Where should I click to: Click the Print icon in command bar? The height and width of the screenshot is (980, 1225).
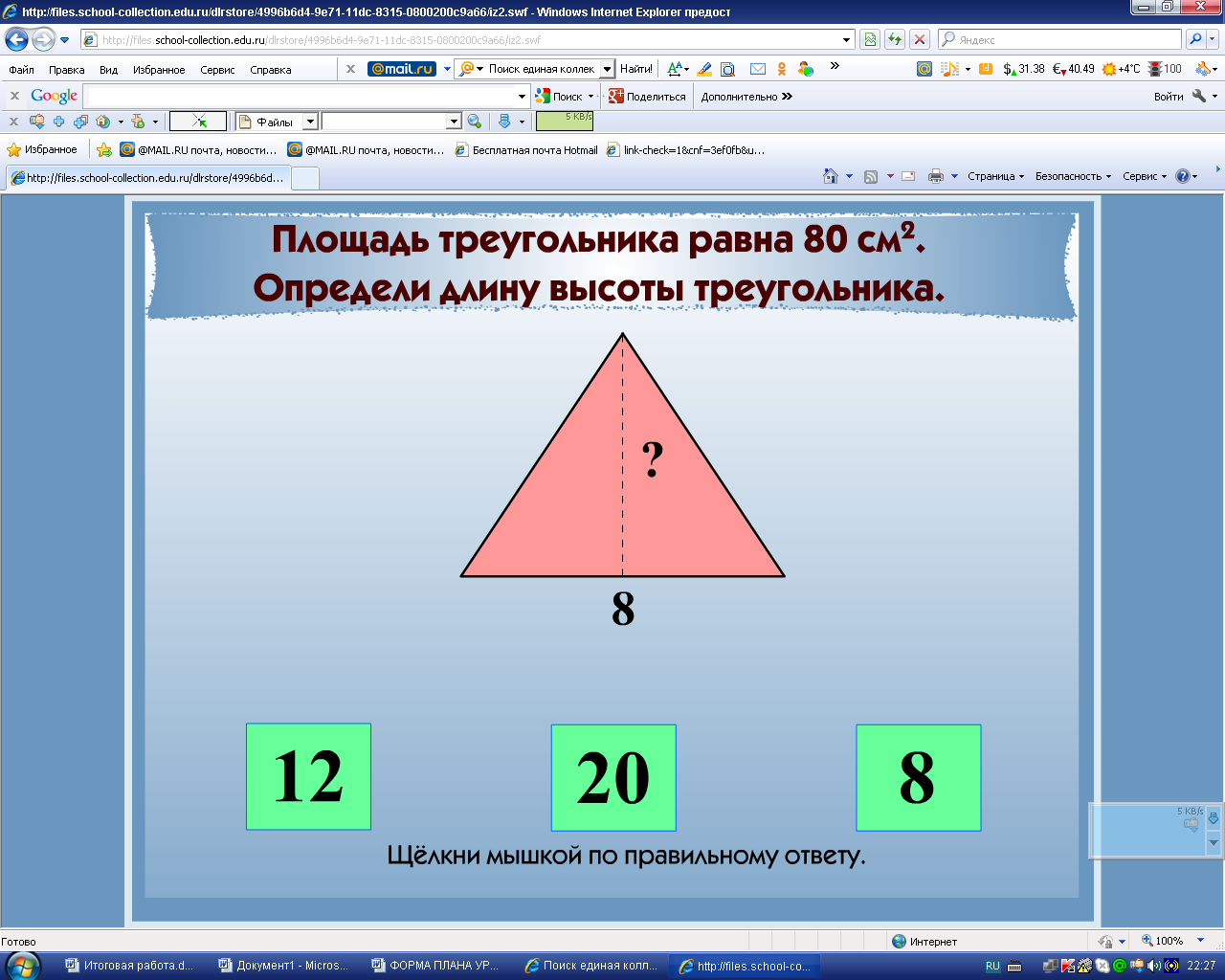[936, 176]
